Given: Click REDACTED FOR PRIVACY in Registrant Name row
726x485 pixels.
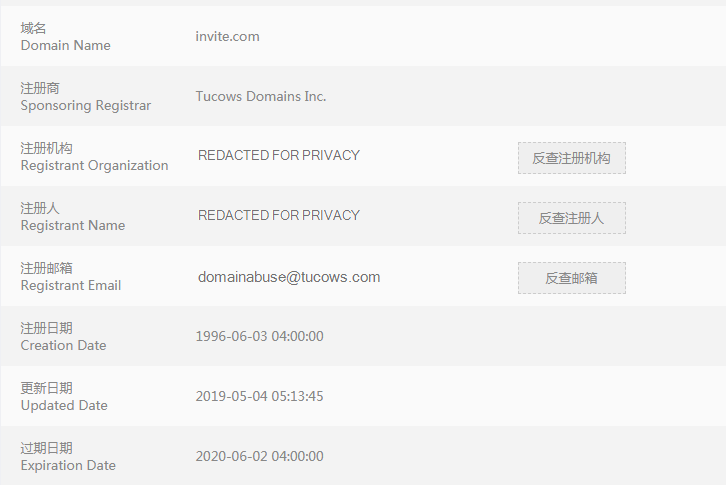Looking at the screenshot, I should pos(278,215).
